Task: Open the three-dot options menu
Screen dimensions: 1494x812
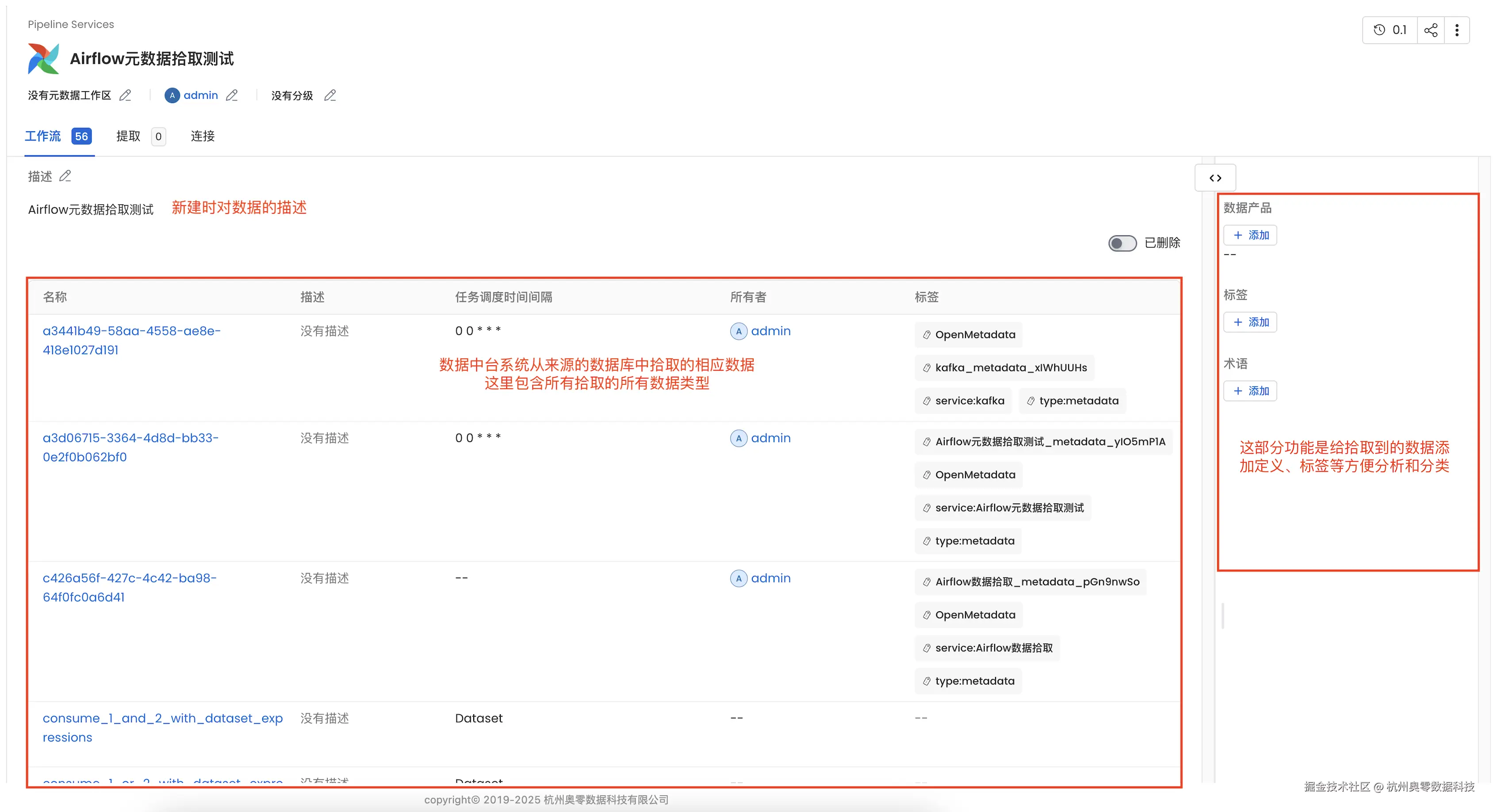Action: tap(1457, 30)
